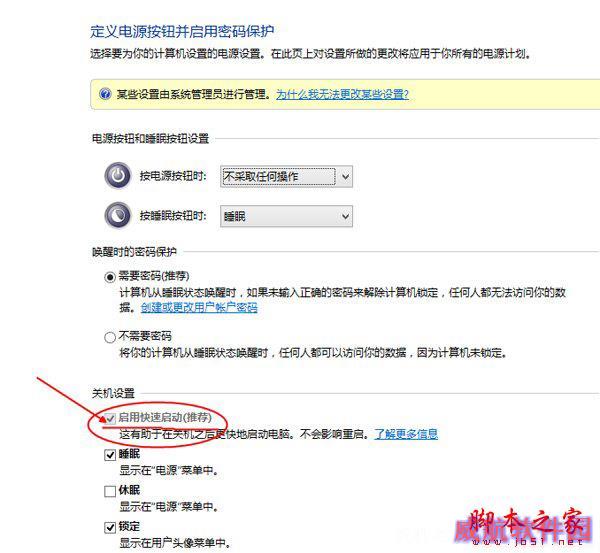Toggle the 启用快速启动(推荐) checkbox
Screen dimensions: 600x553
point(110,418)
